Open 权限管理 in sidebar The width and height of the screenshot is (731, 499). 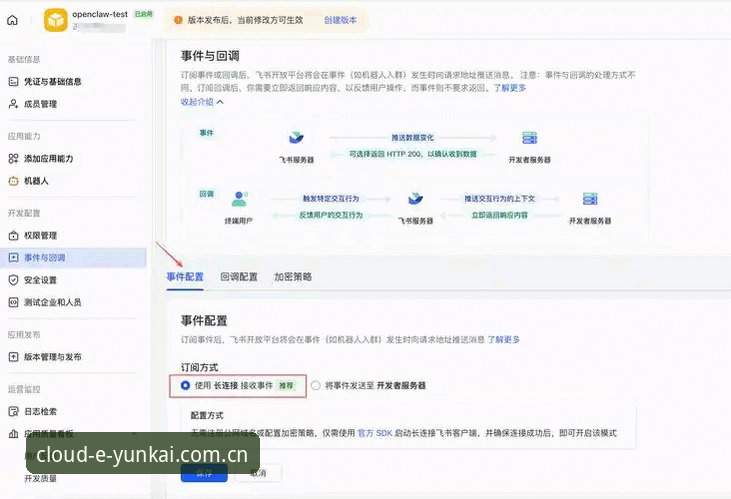point(41,236)
